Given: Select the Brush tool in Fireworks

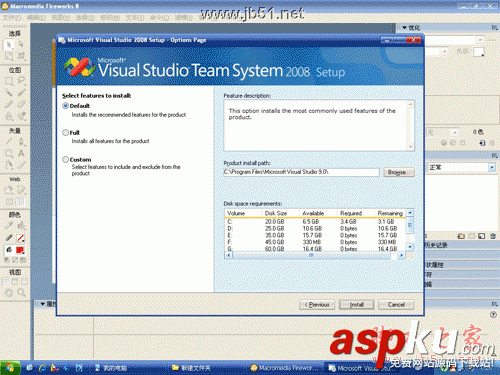Looking at the screenshot, I should pyautogui.click(x=21, y=93).
